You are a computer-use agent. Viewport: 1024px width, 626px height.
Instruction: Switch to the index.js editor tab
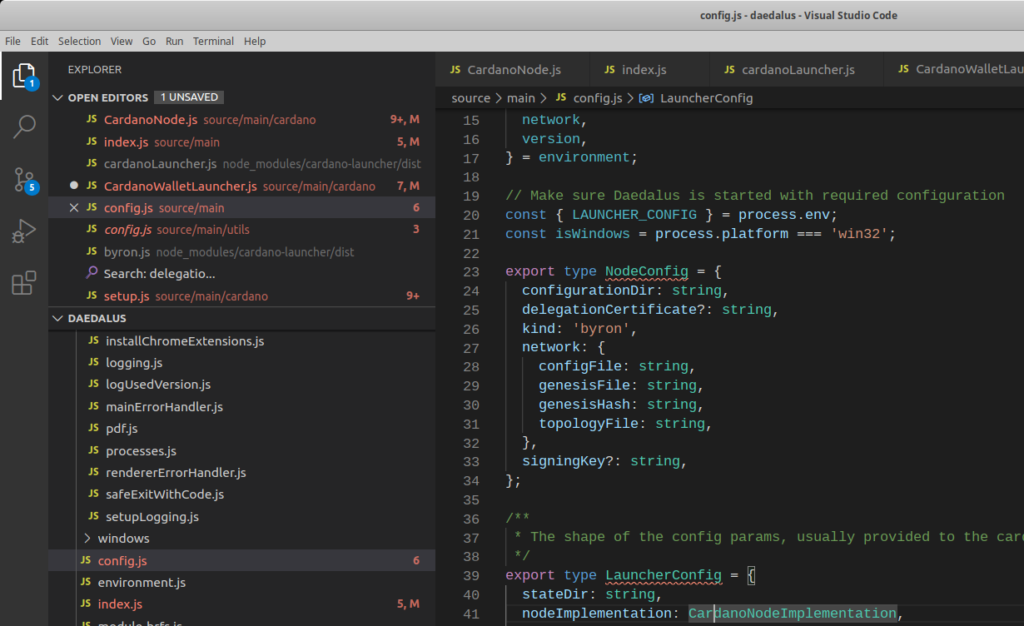click(648, 69)
